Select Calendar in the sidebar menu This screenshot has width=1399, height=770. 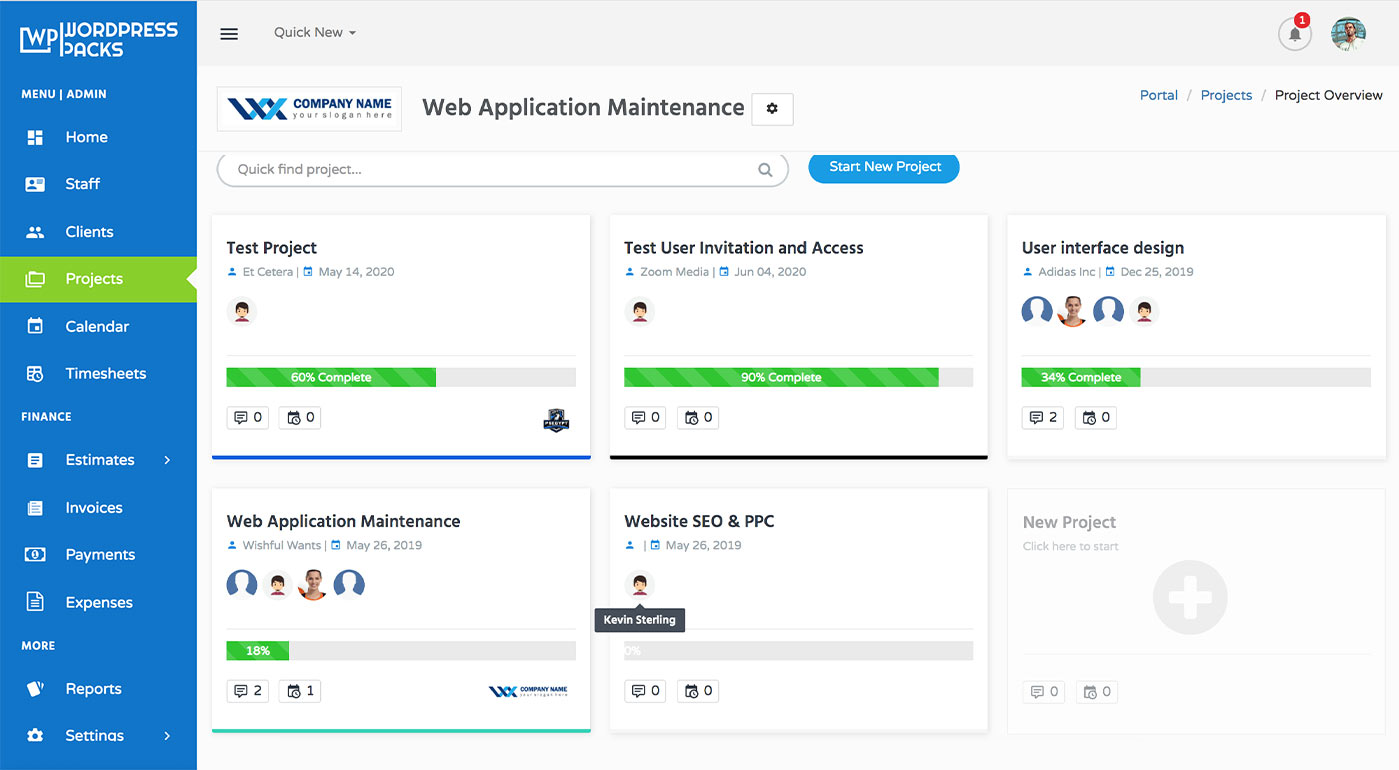click(97, 327)
